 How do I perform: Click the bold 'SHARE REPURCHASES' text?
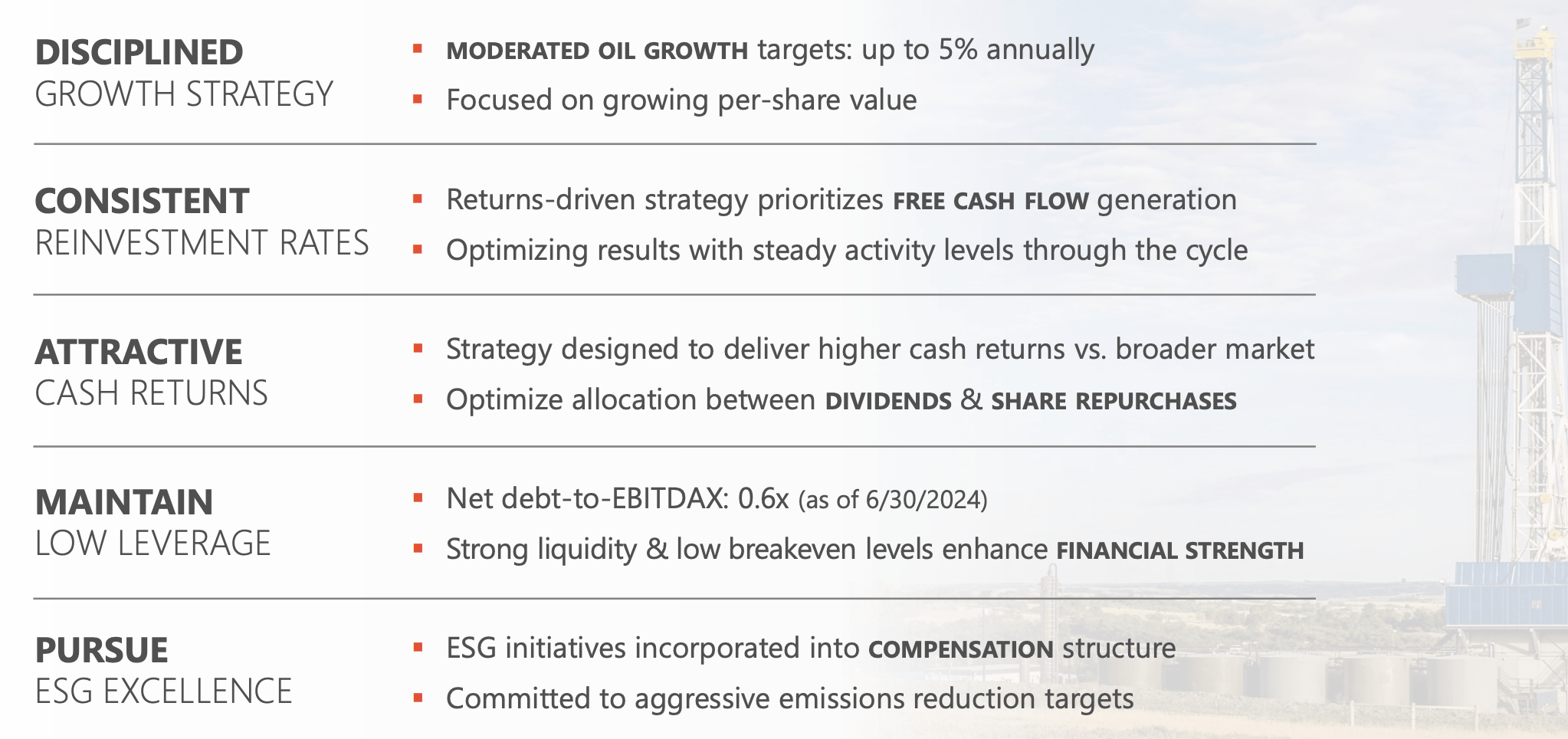click(1114, 401)
